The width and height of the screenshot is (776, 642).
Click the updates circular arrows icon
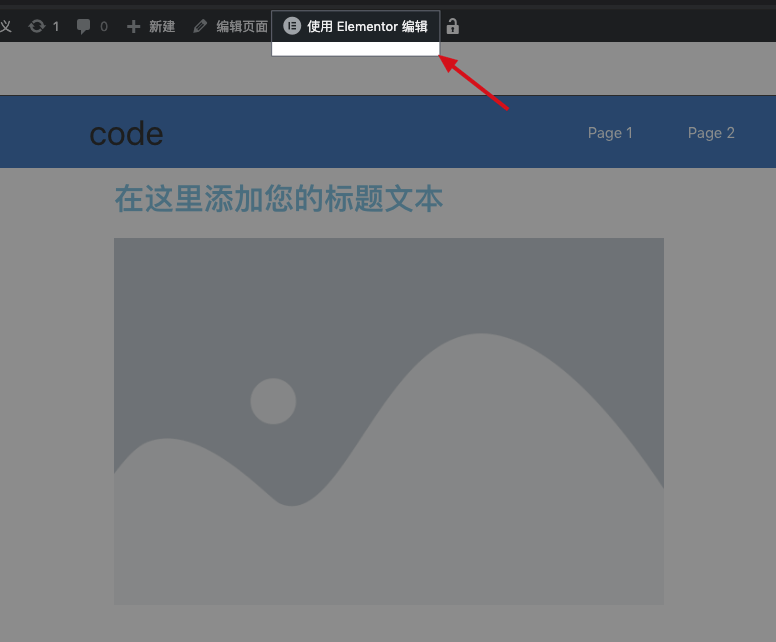(x=37, y=26)
